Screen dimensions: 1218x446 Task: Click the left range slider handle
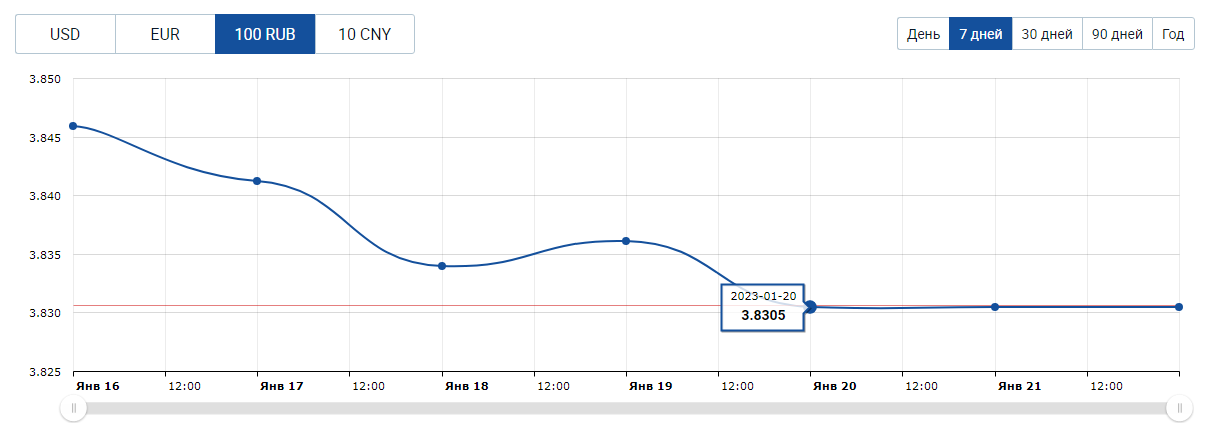[73, 408]
